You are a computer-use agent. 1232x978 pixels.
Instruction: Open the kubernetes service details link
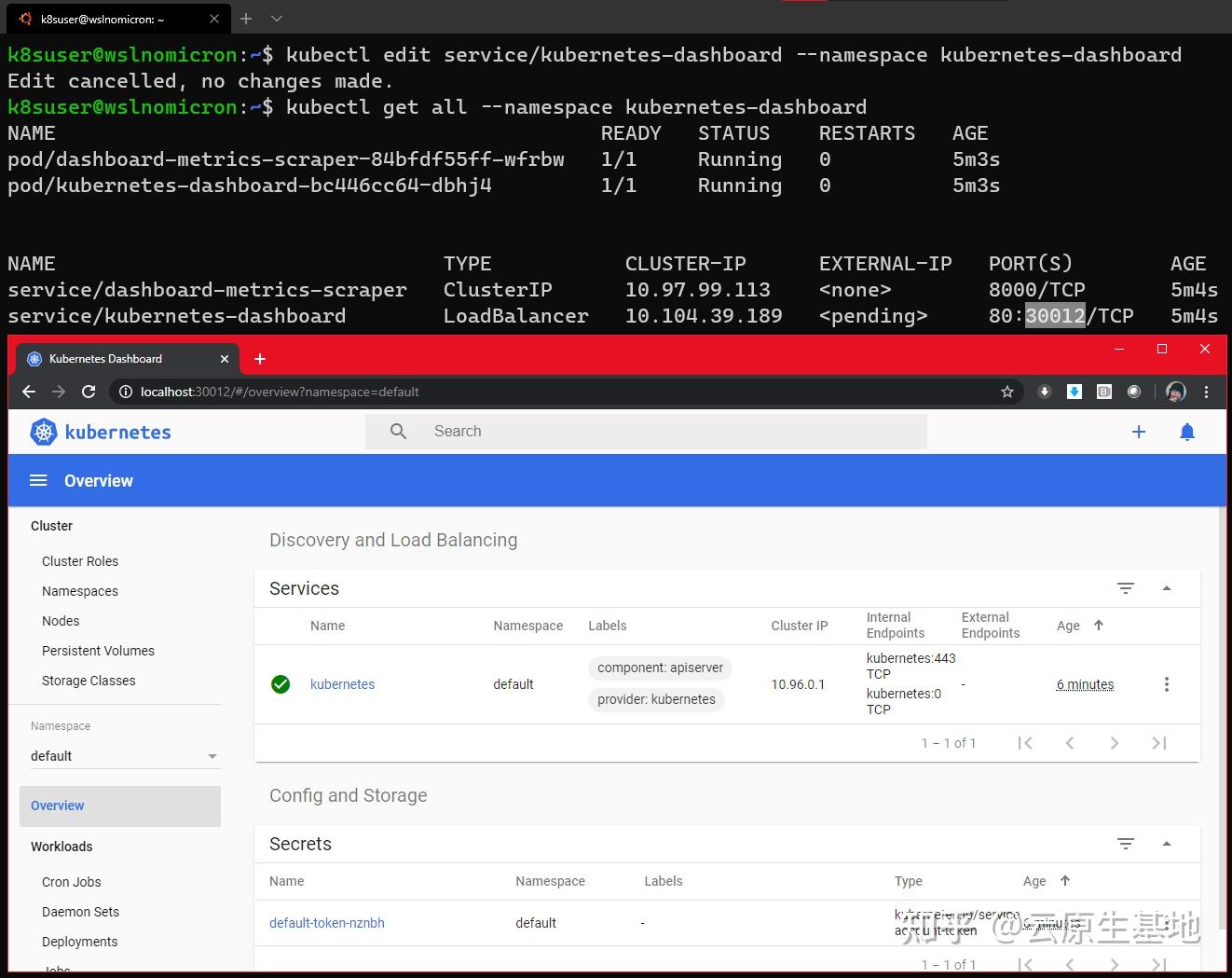point(342,683)
